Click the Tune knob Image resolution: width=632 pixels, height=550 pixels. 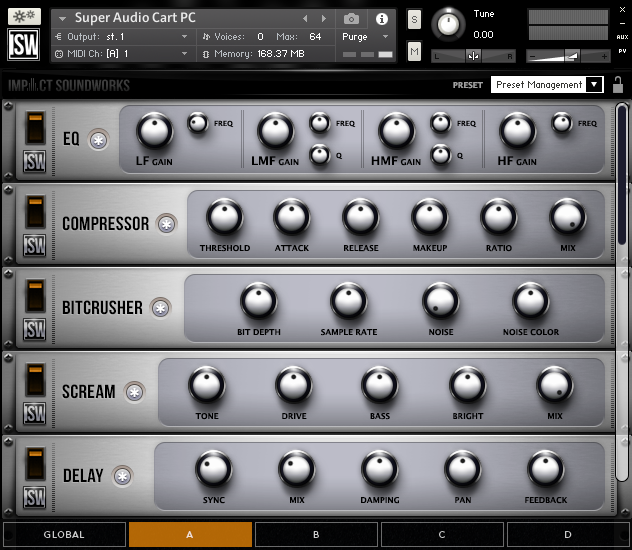point(448,25)
